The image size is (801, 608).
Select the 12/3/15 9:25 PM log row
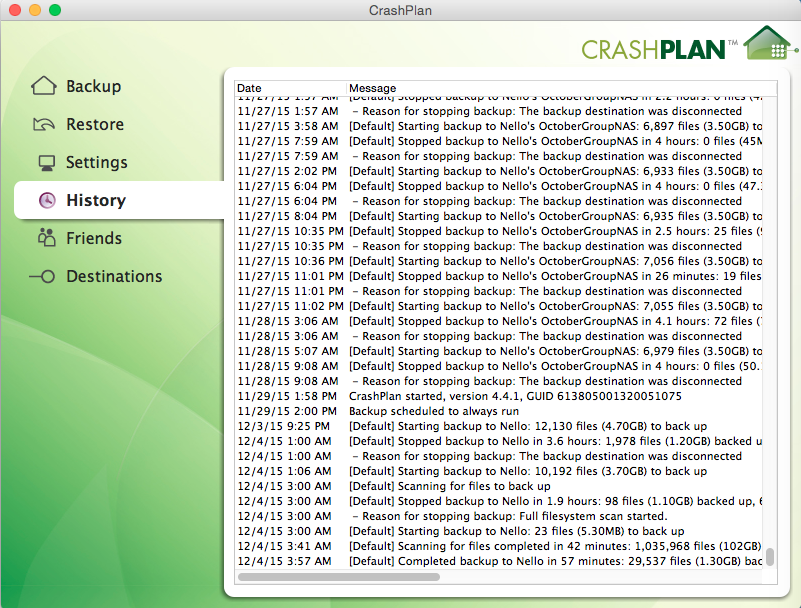click(x=499, y=426)
